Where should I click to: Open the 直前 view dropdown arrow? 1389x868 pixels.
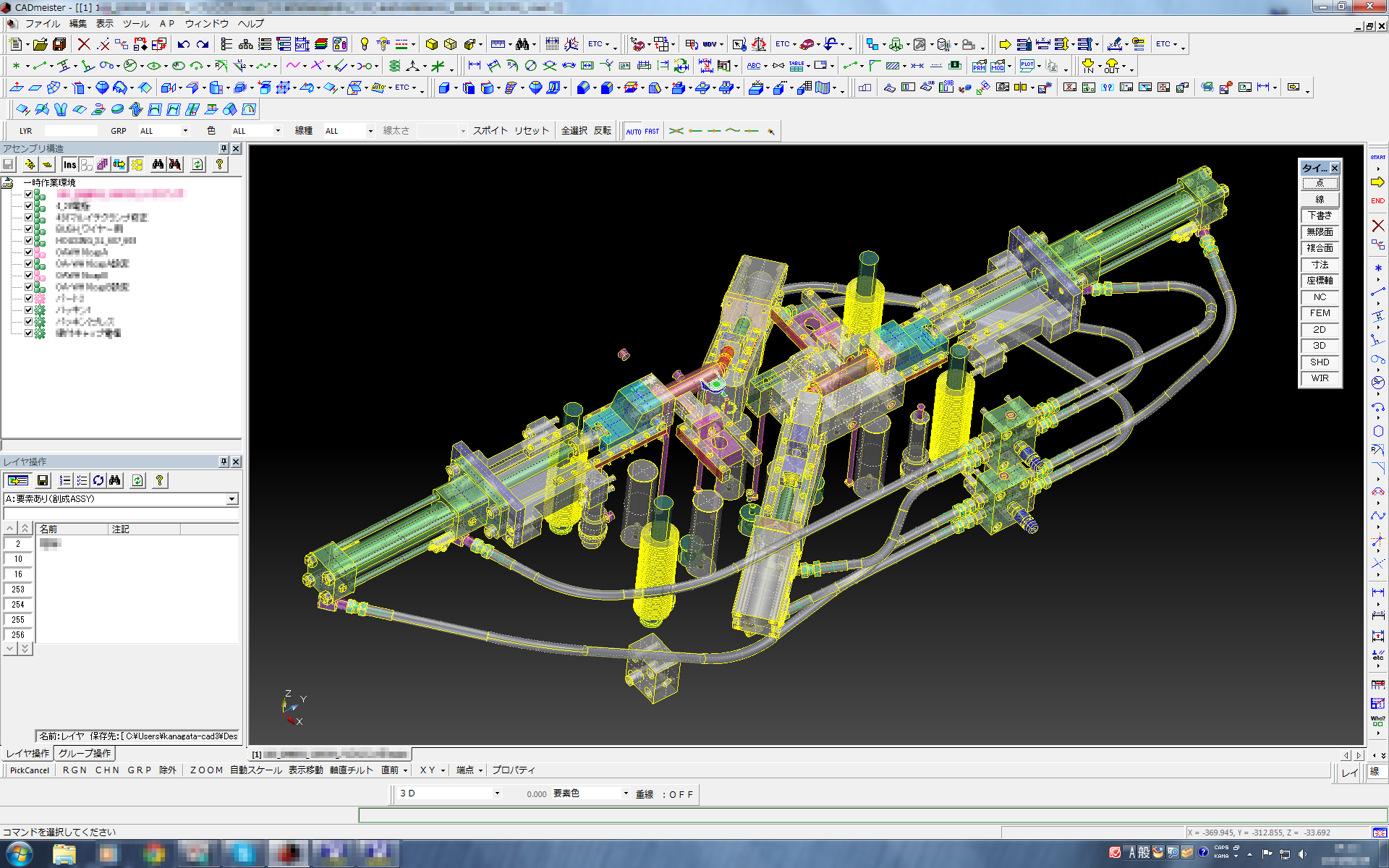pos(405,770)
